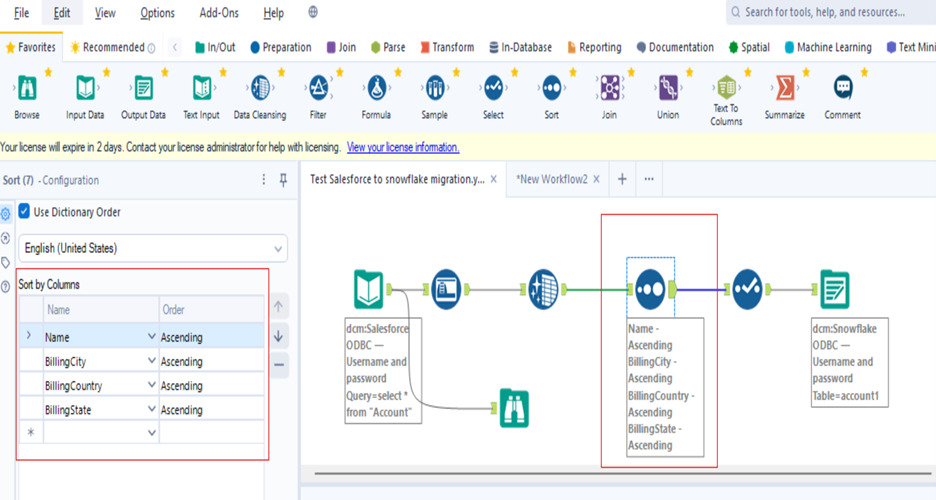Select the Browse tool icon
This screenshot has width=936, height=500.
pyautogui.click(x=27, y=89)
